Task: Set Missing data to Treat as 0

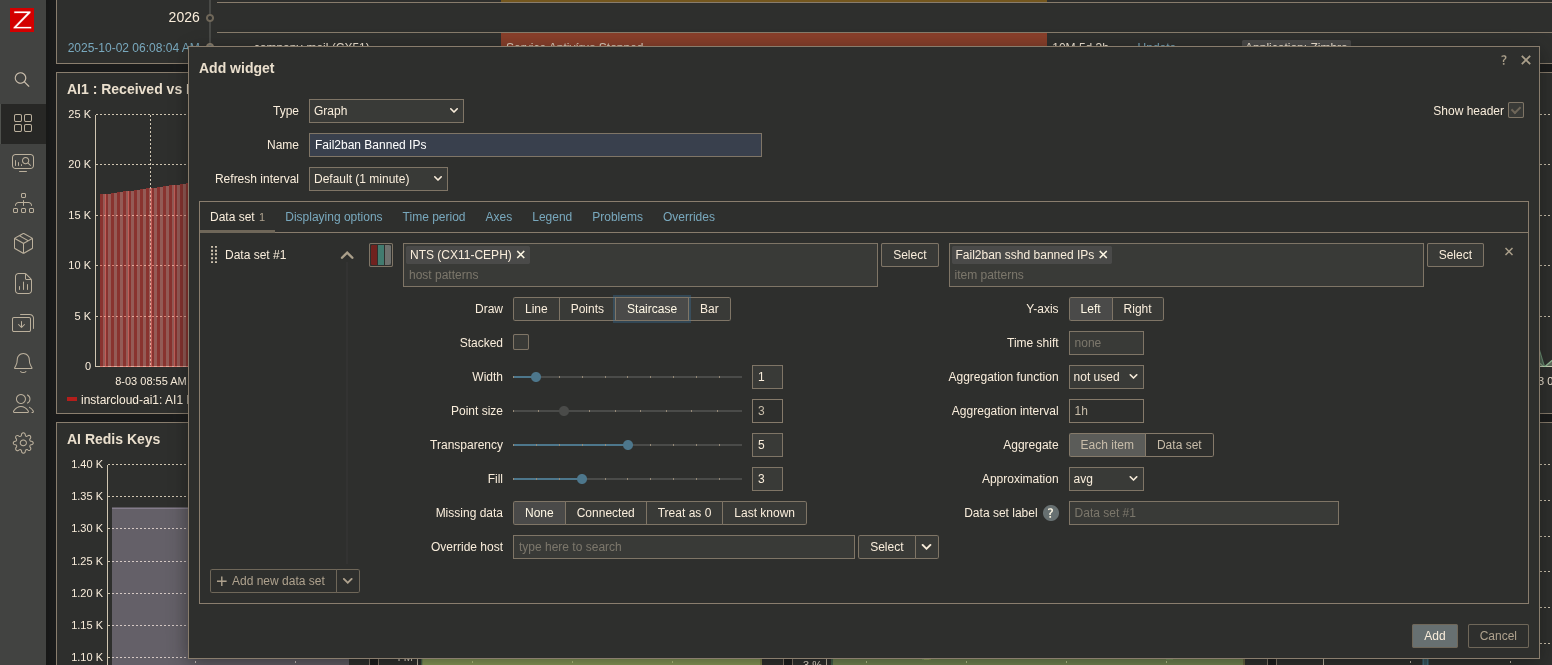Action: coord(684,513)
